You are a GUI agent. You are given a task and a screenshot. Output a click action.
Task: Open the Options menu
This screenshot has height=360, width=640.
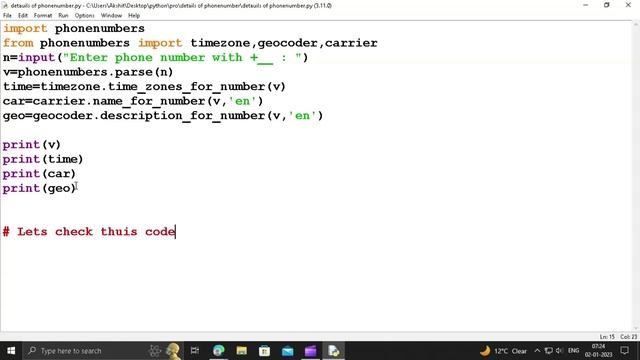tap(84, 16)
